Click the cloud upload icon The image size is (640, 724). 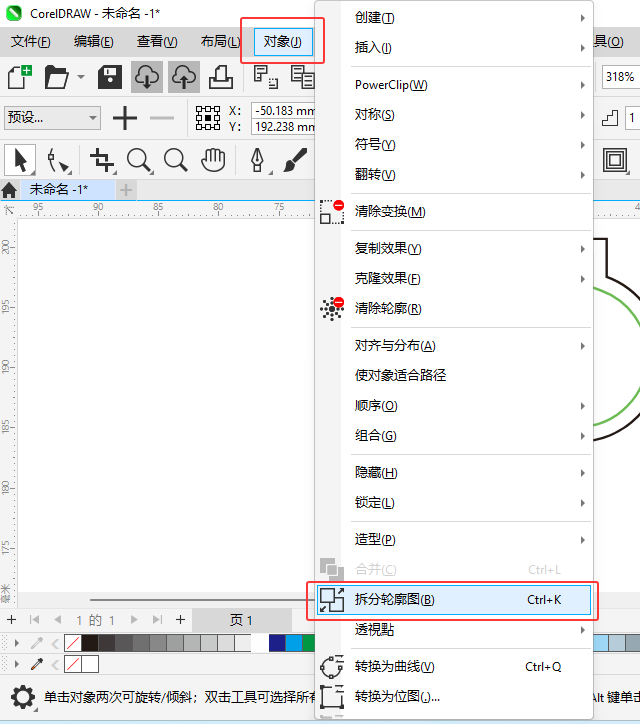coord(184,77)
